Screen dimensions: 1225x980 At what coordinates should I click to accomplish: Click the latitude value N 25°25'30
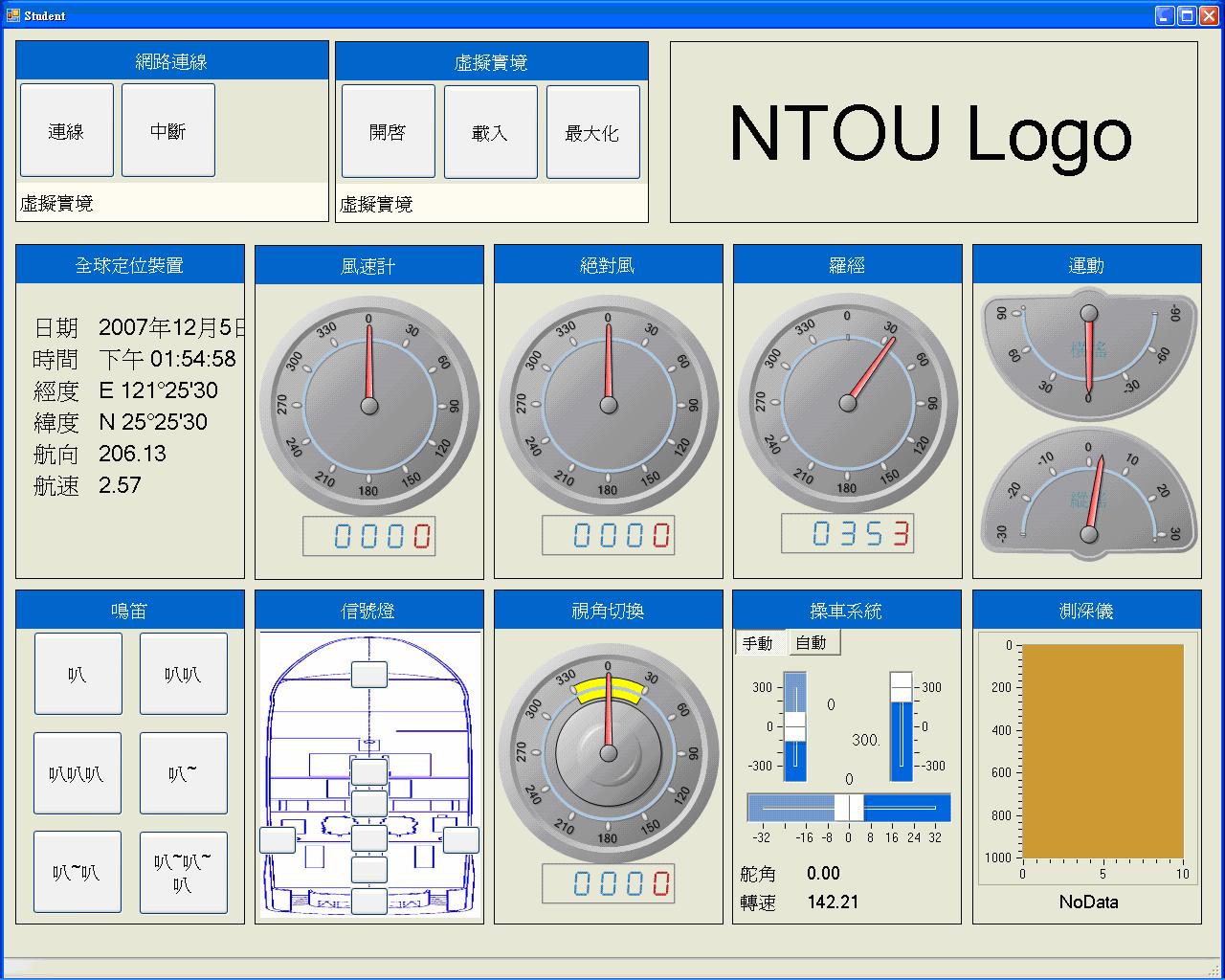153,422
